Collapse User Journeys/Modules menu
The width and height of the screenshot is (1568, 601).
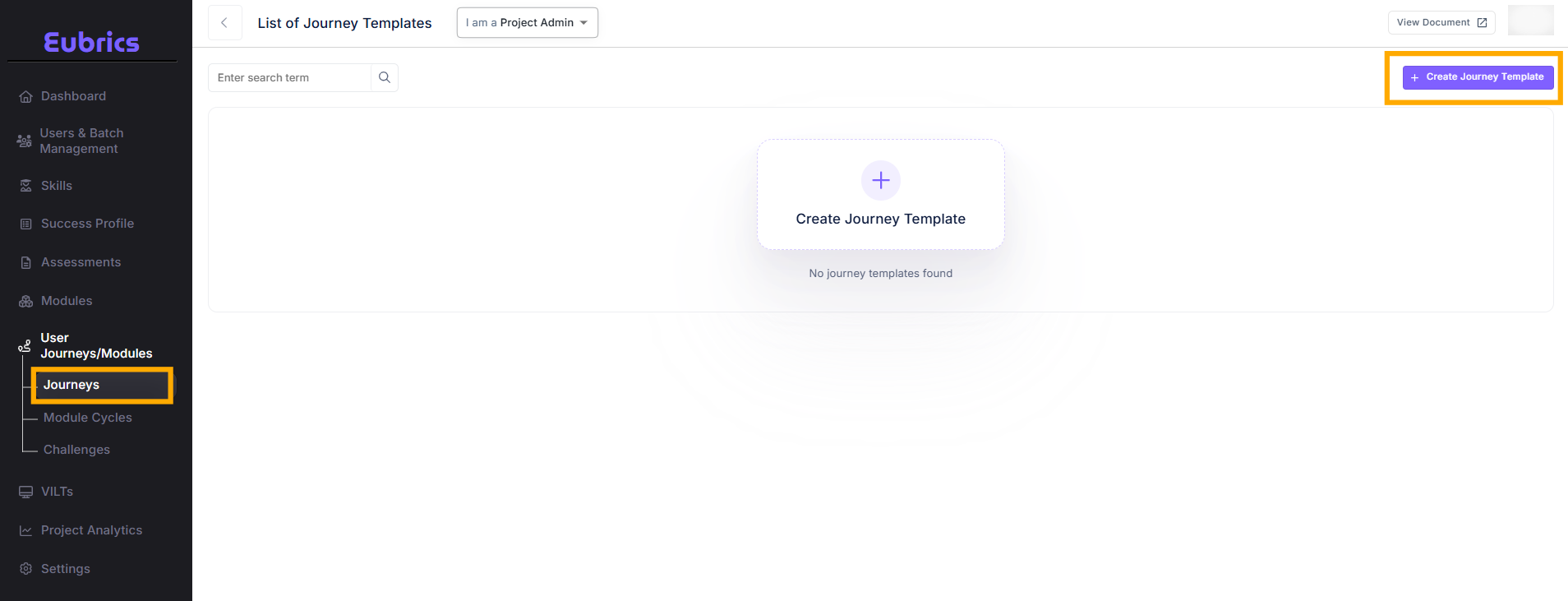tap(96, 345)
